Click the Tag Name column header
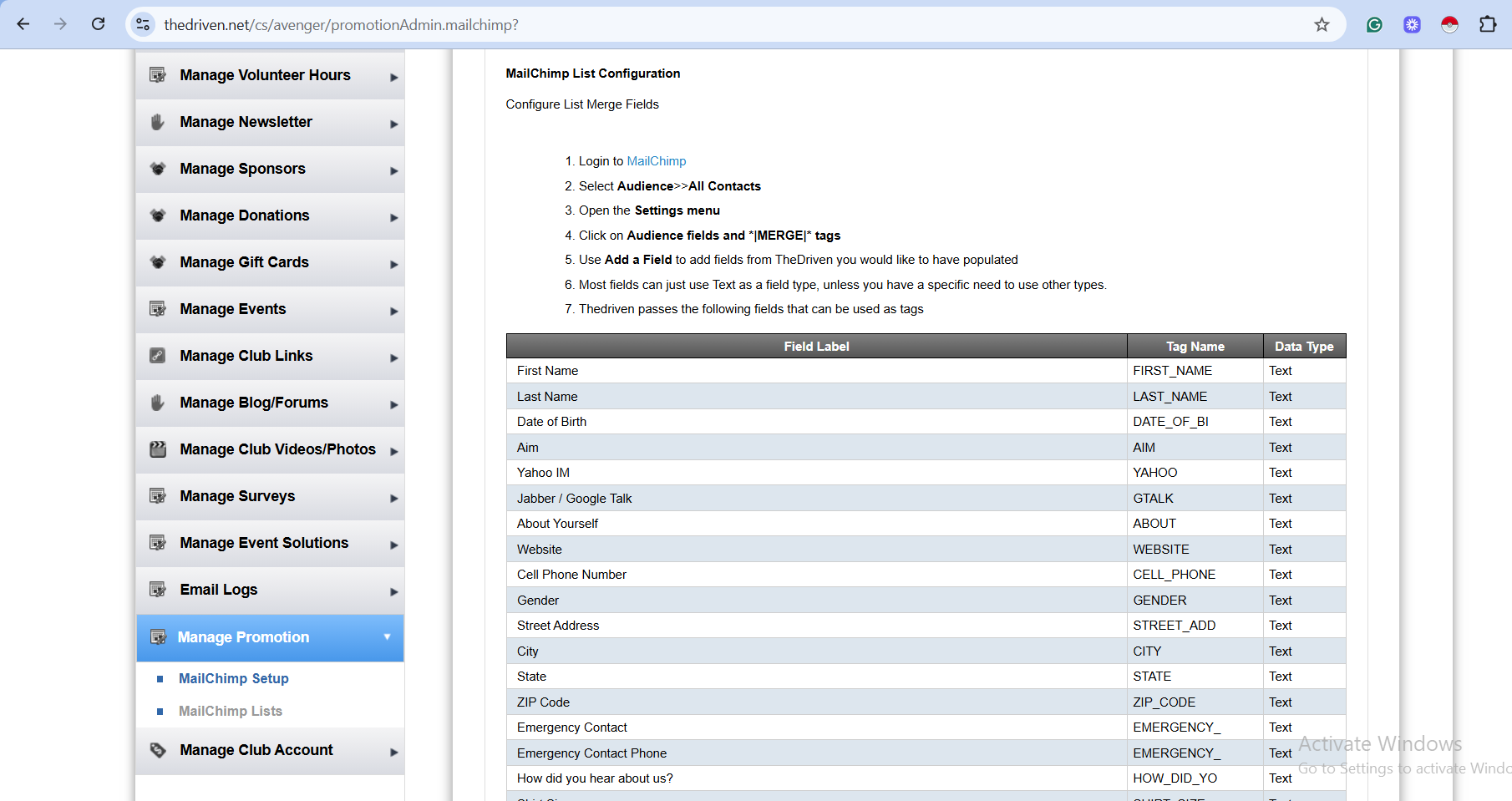The width and height of the screenshot is (1512, 801). (x=1195, y=346)
